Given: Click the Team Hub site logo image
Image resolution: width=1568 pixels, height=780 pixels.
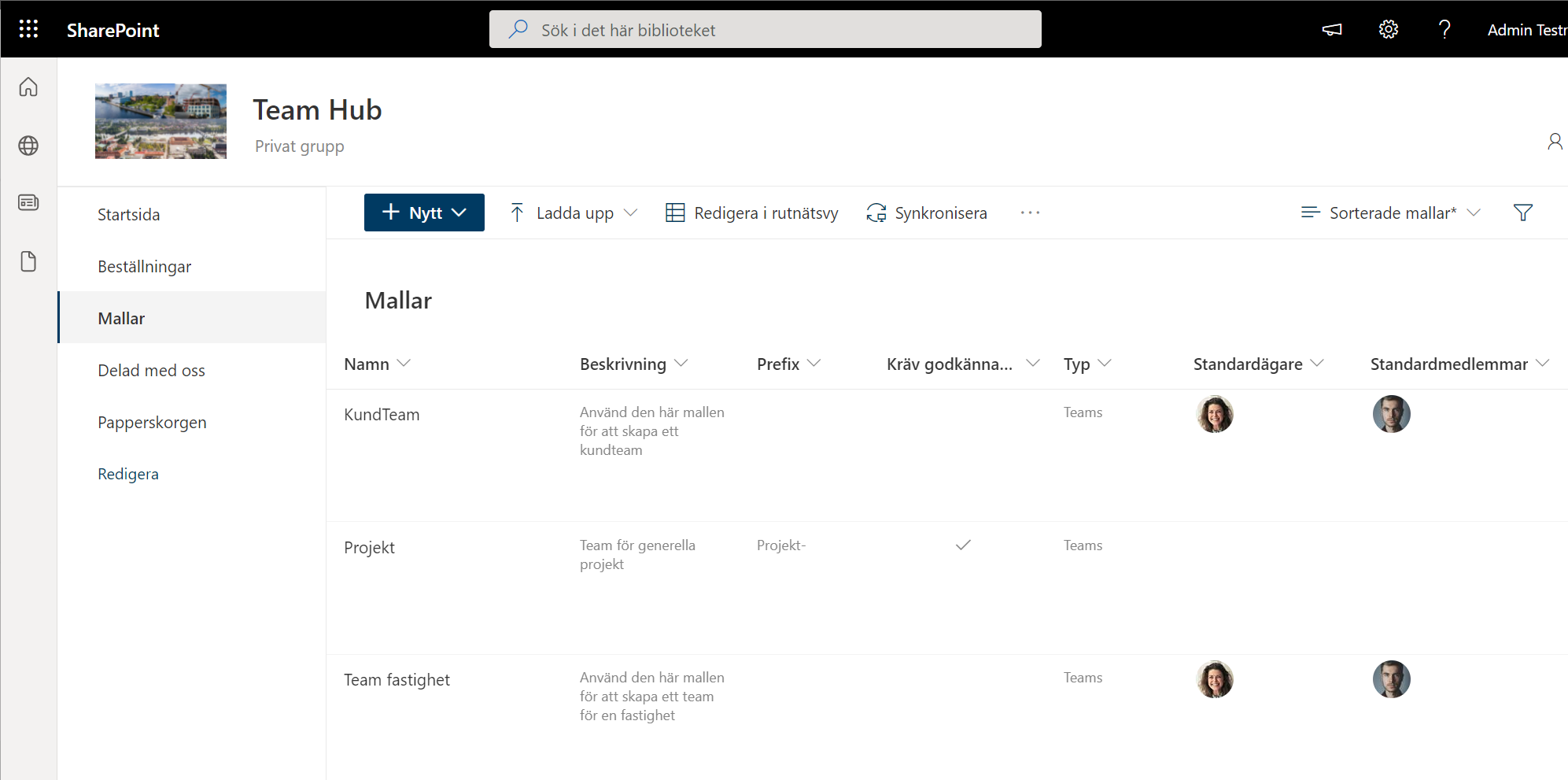Looking at the screenshot, I should 160,121.
